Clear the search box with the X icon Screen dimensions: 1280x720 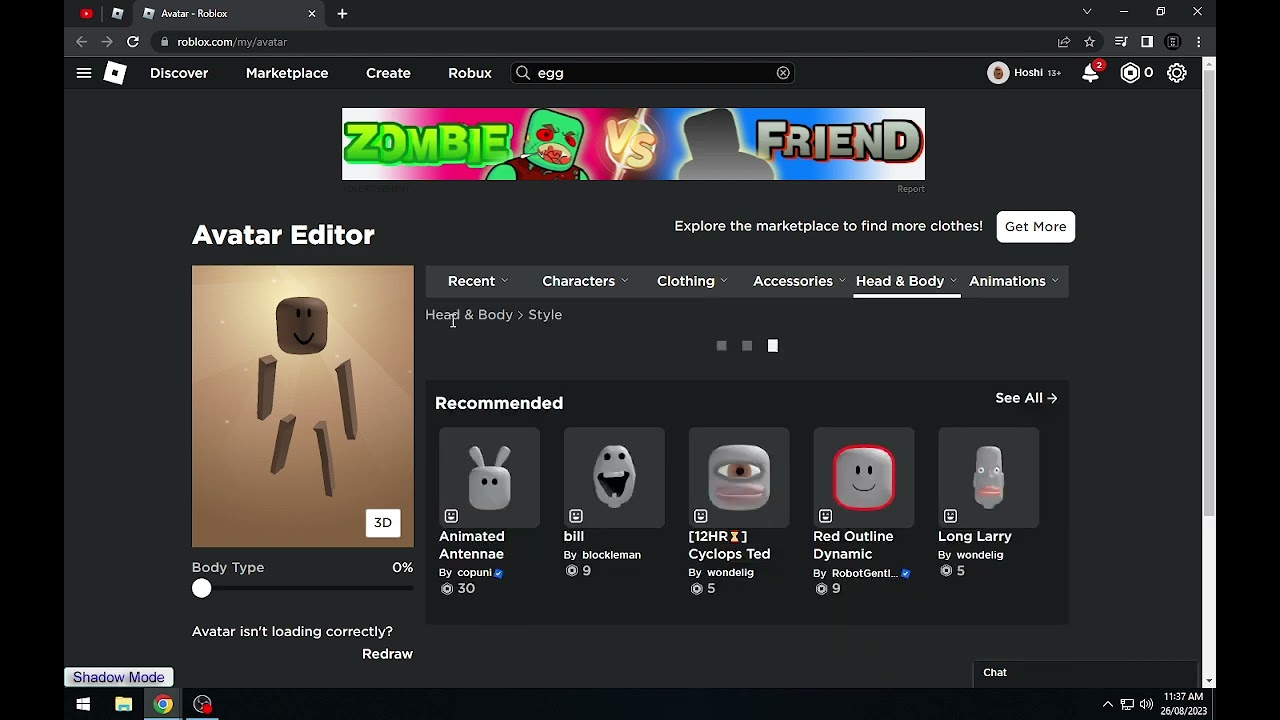783,73
